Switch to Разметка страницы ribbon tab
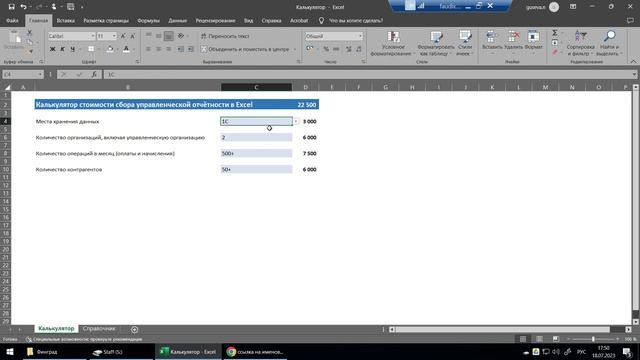 click(x=106, y=20)
